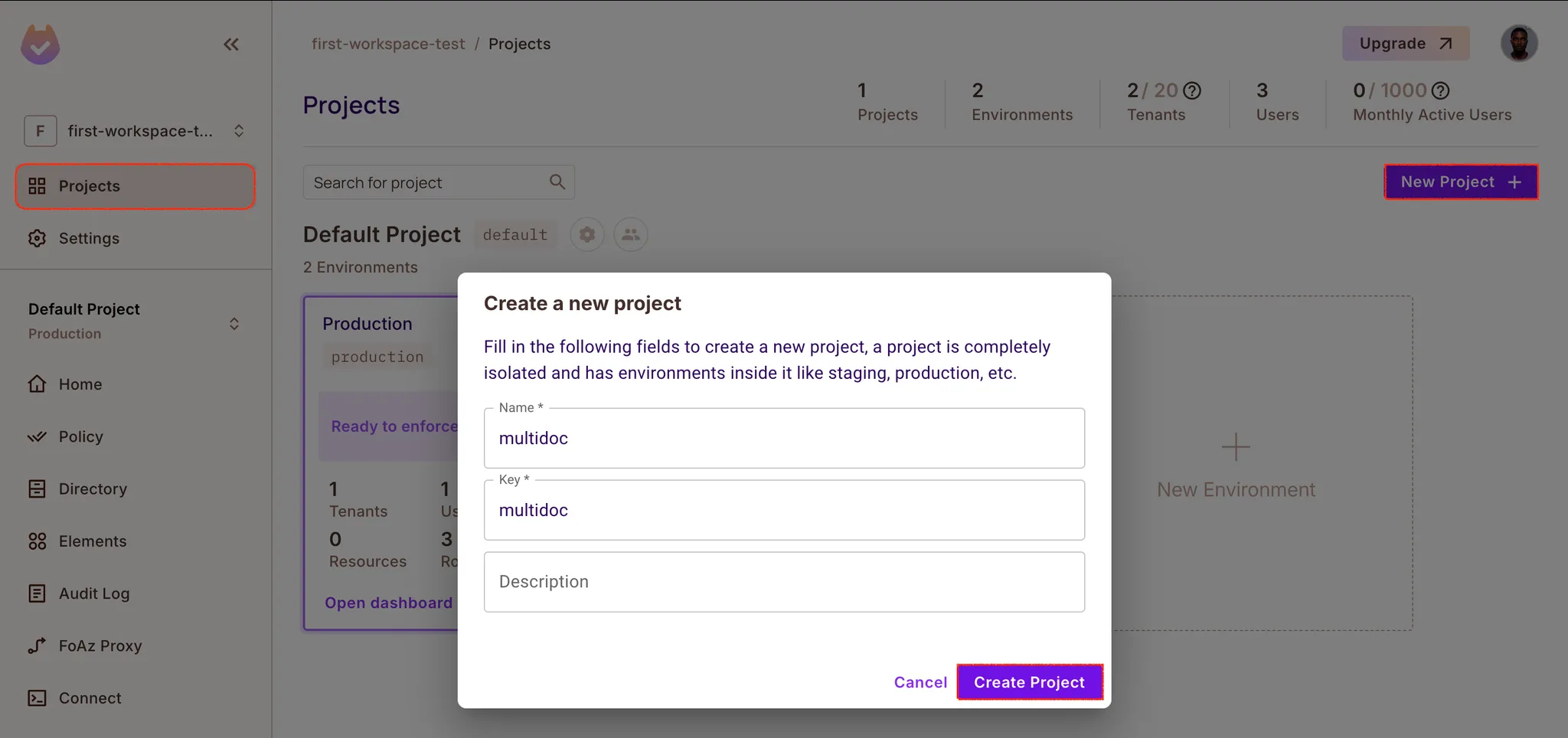1568x738 pixels.
Task: Click the search magnifier icon
Action: click(557, 181)
